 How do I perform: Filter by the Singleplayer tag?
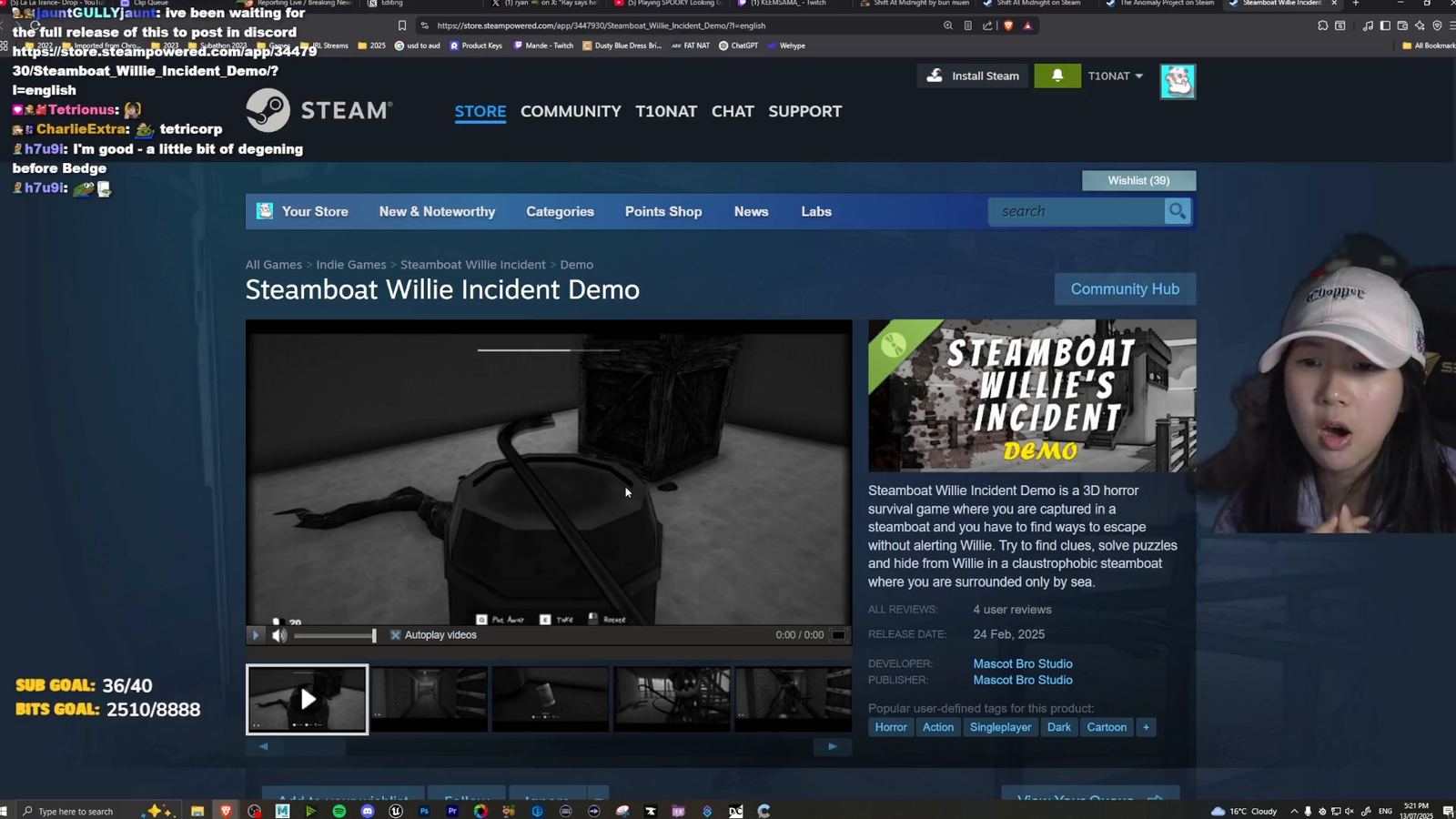coord(1000,727)
